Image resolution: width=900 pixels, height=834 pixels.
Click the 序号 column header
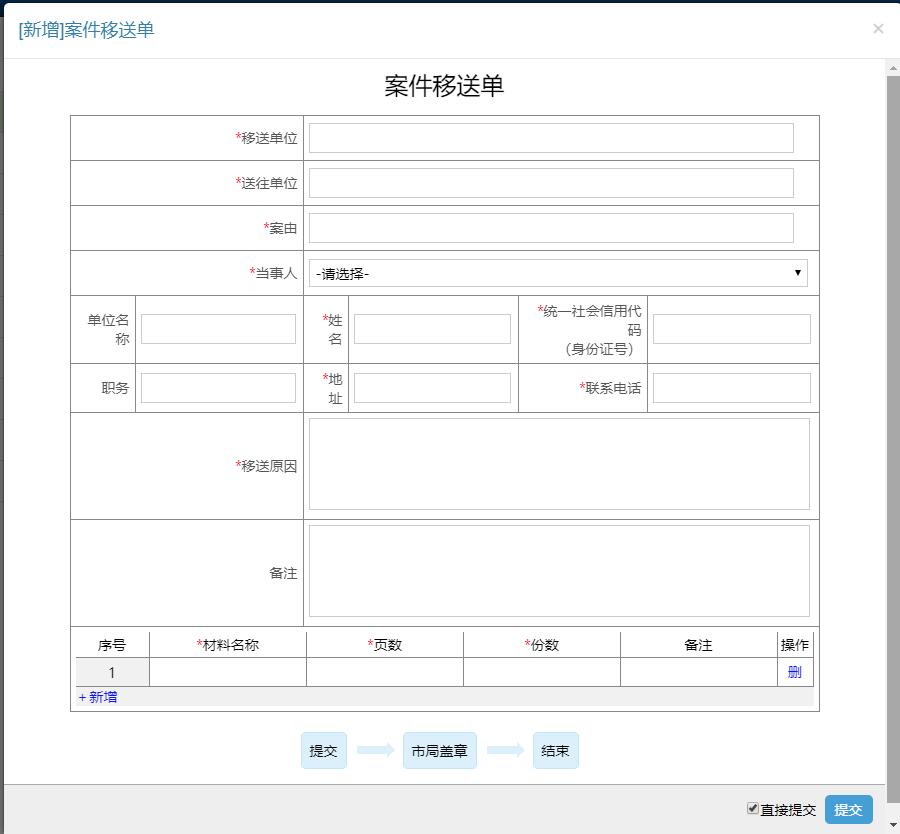112,645
